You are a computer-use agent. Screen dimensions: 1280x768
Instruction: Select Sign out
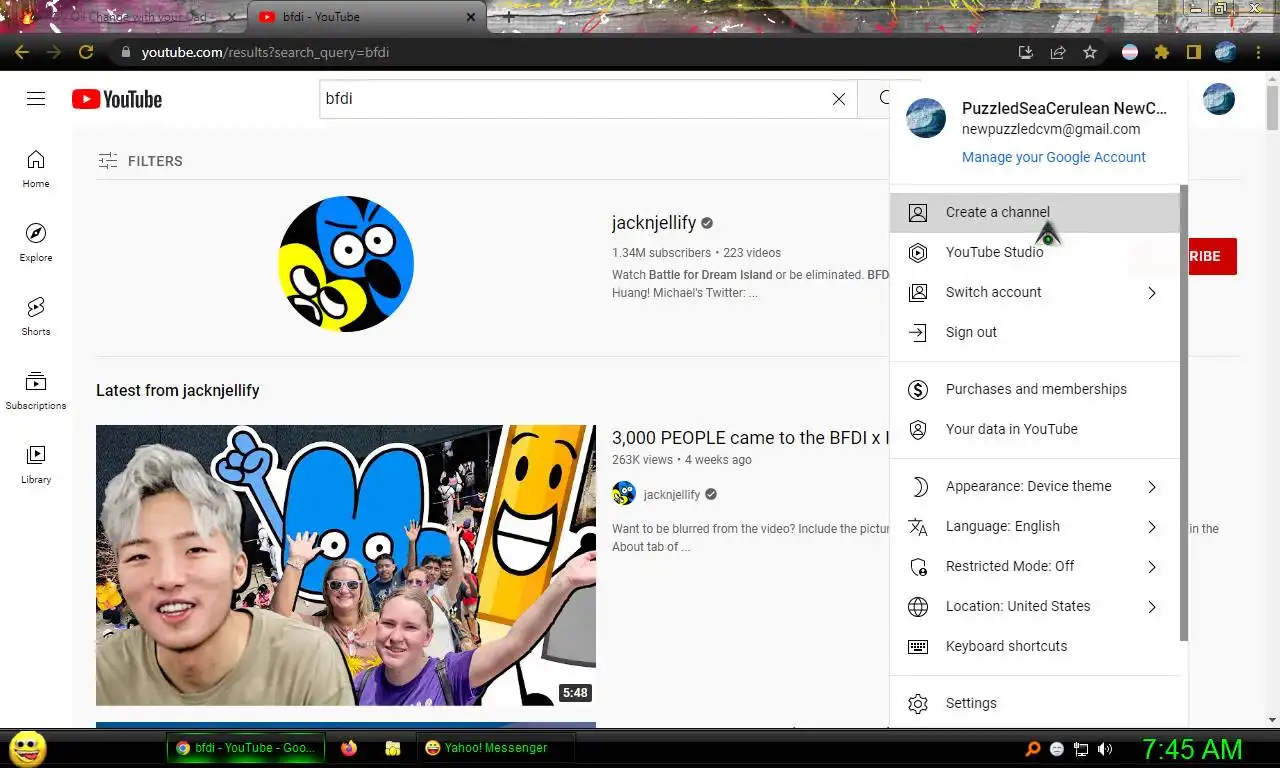pyautogui.click(x=1035, y=332)
